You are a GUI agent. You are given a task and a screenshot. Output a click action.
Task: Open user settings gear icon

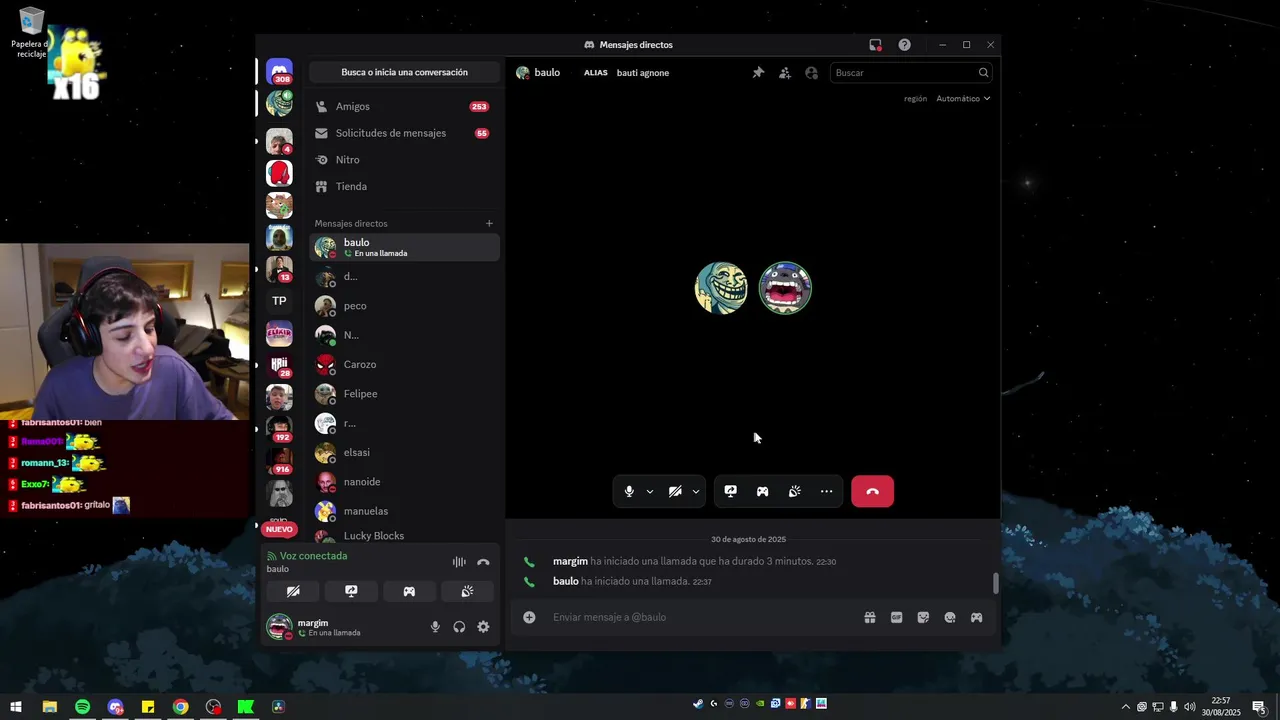click(x=483, y=627)
